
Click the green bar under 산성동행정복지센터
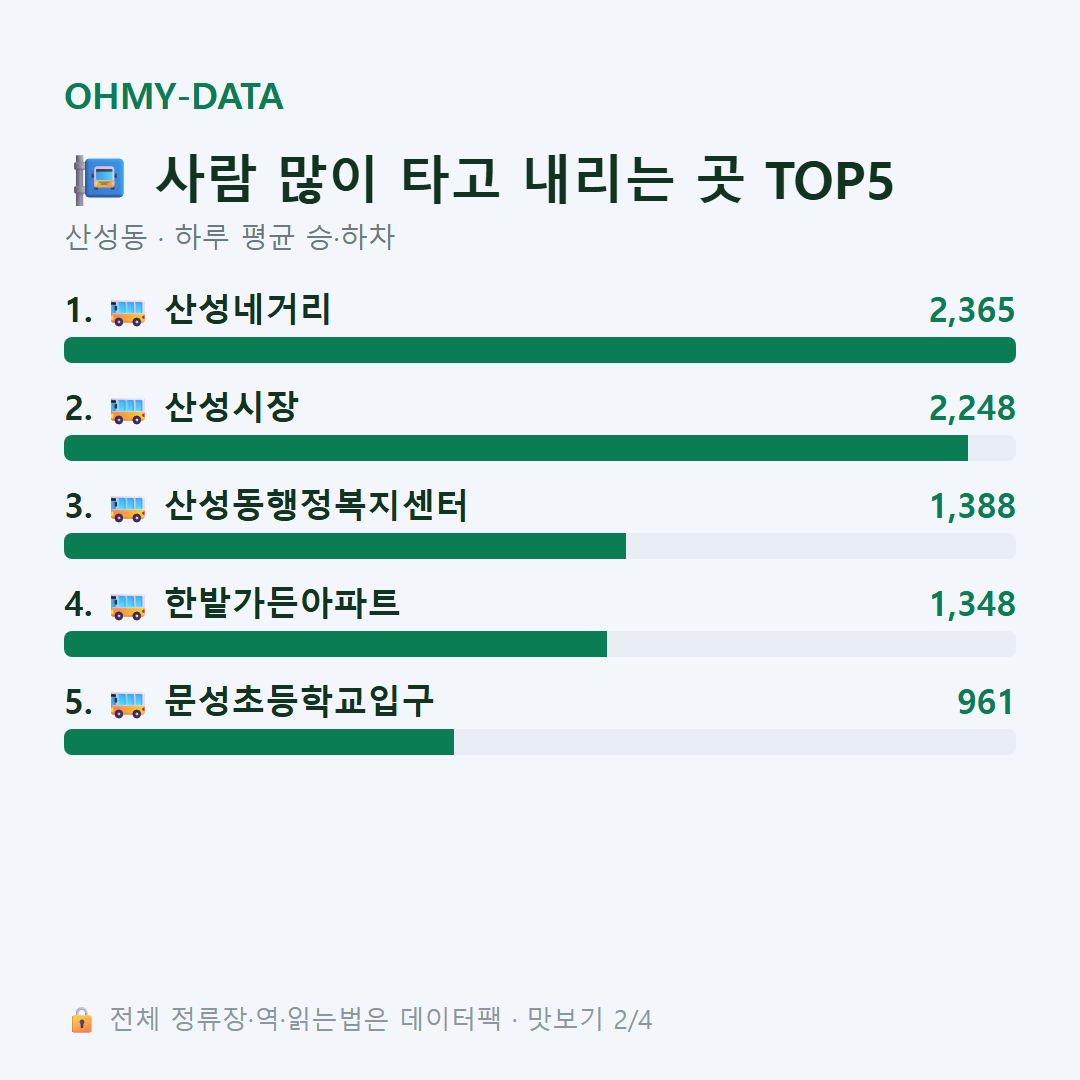(345, 546)
